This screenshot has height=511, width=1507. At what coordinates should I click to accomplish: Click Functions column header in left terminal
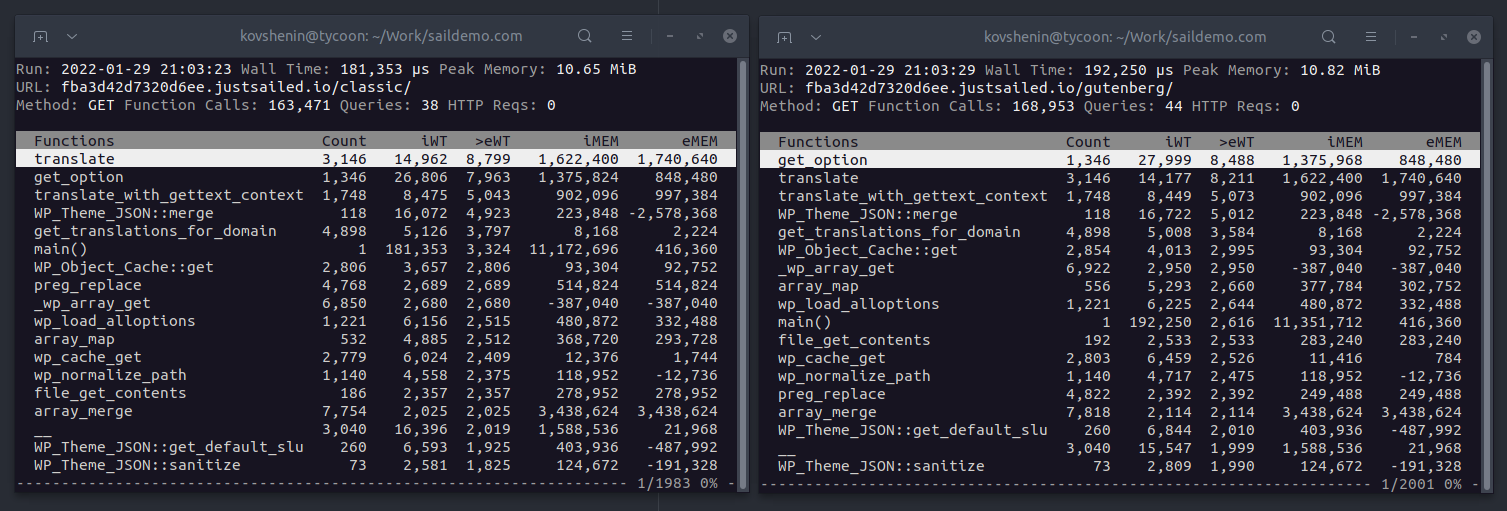click(74, 141)
